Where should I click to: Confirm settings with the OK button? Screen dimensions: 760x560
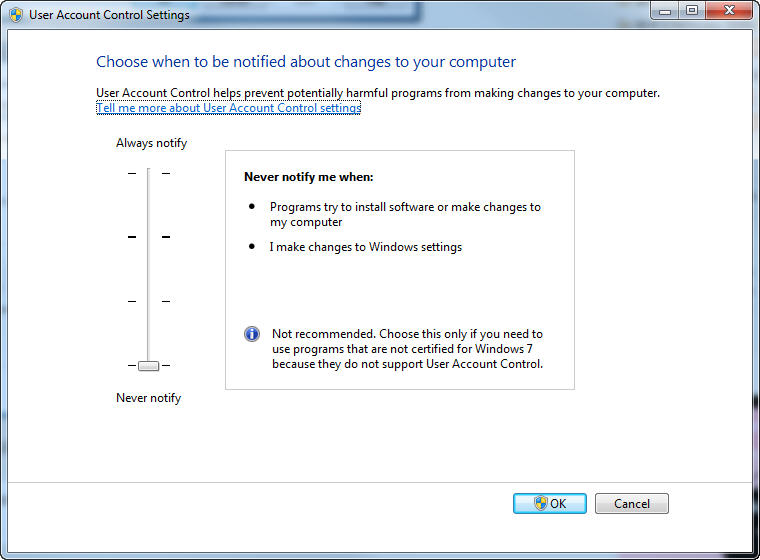point(550,503)
